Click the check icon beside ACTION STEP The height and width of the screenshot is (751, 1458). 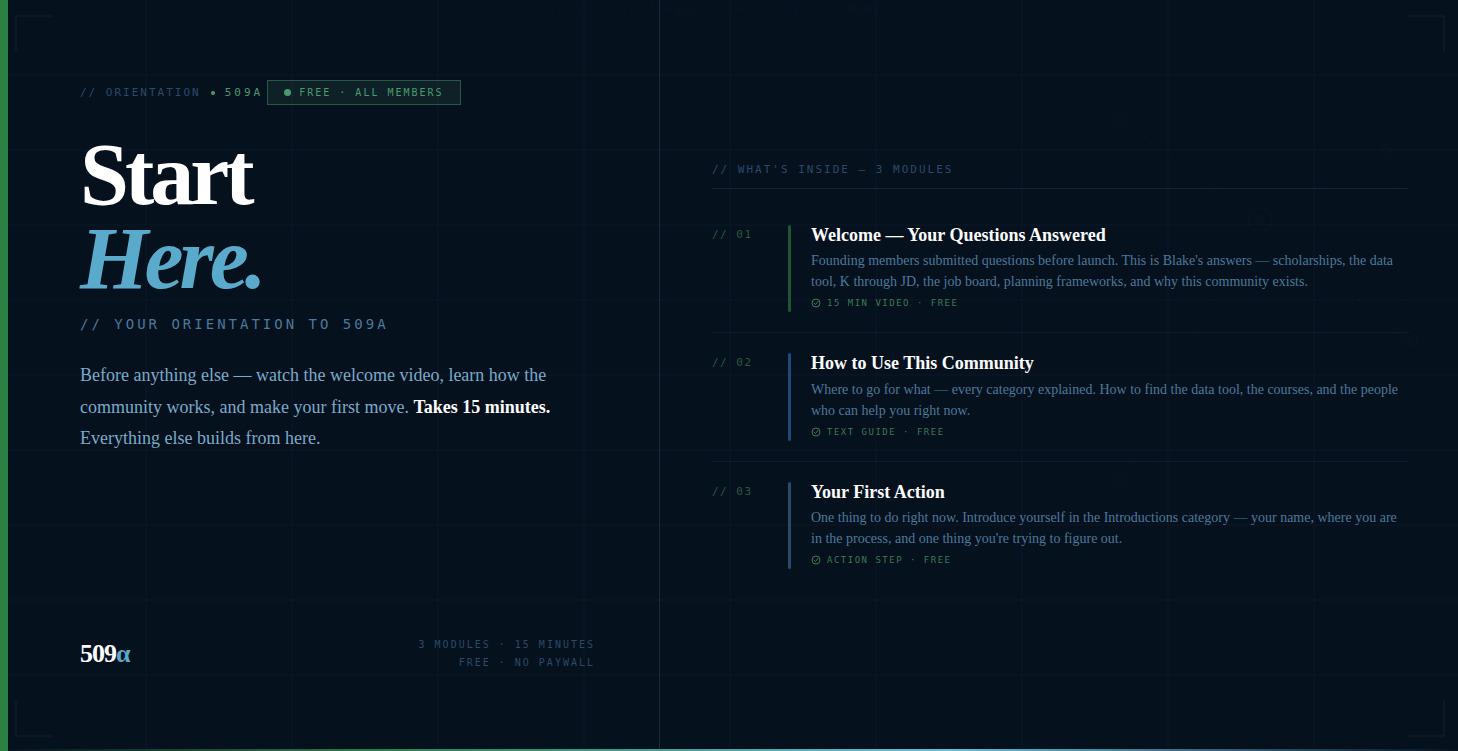pyautogui.click(x=816, y=560)
